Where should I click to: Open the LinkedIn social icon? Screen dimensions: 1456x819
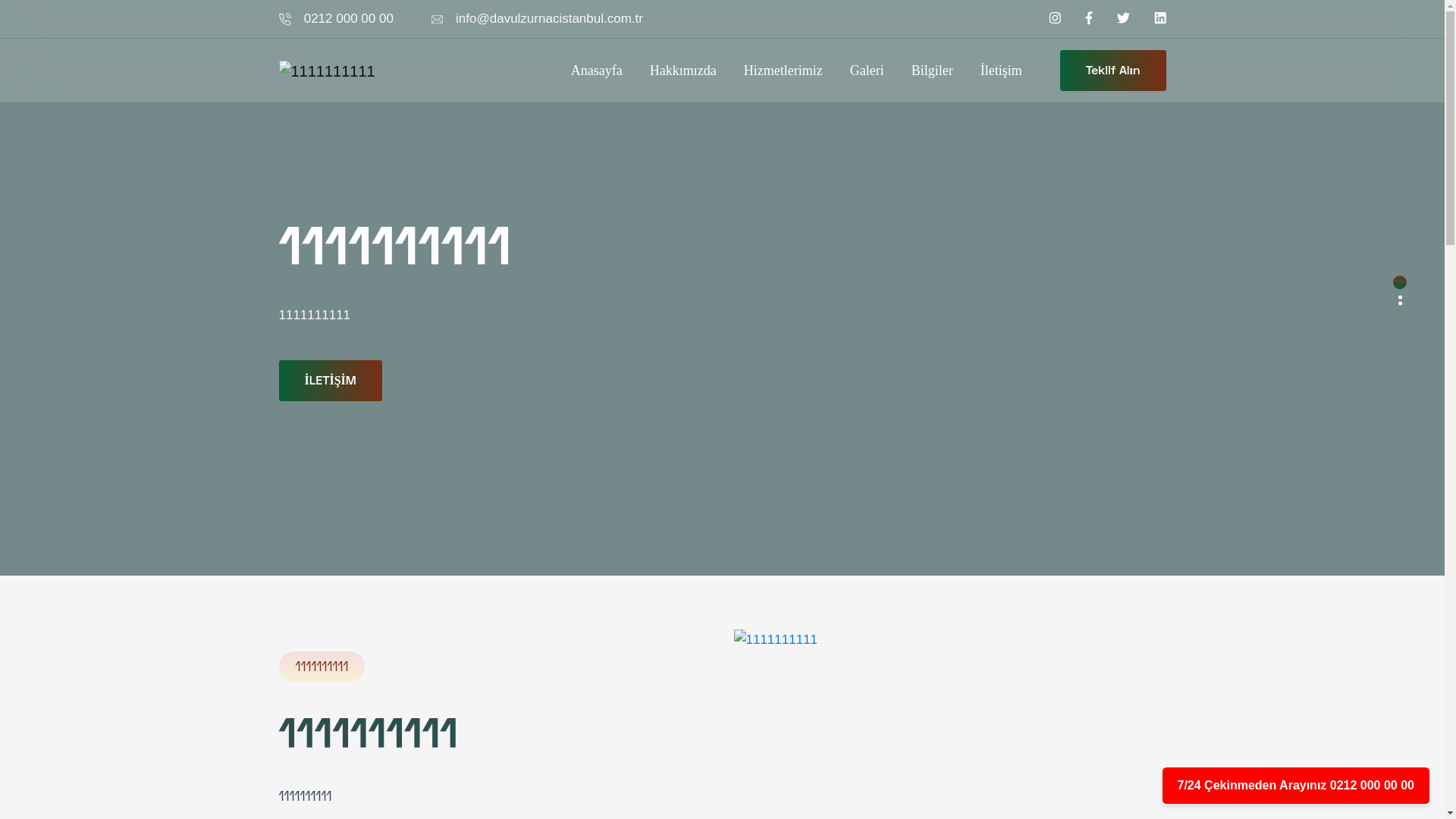pyautogui.click(x=1160, y=18)
